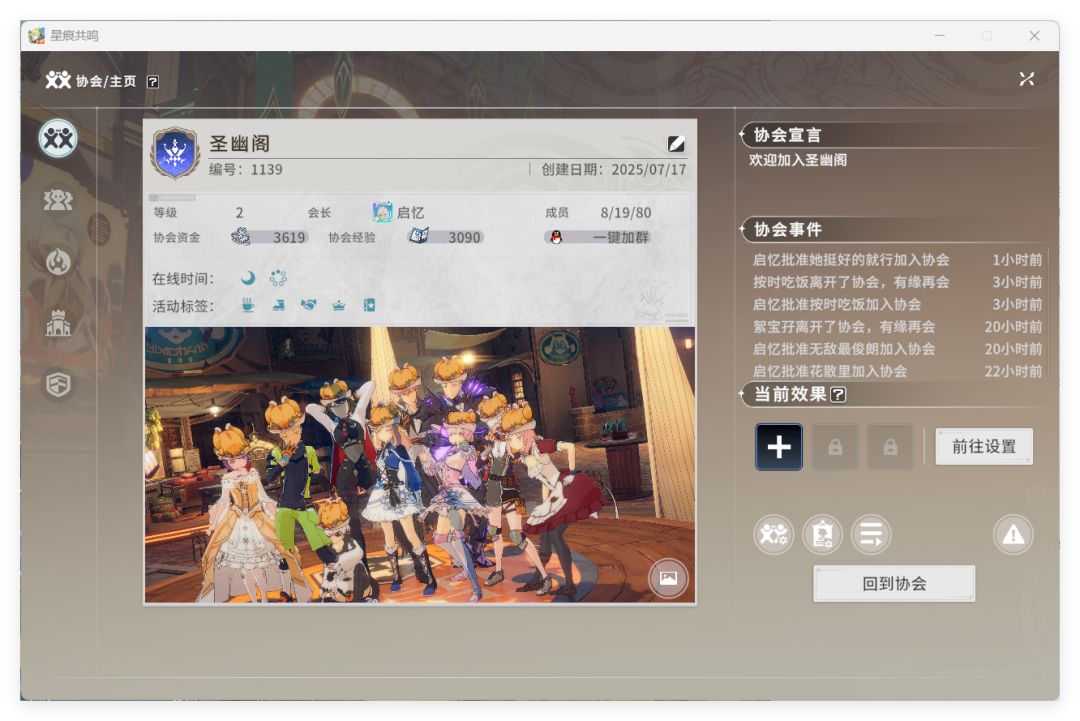Click the 一键加群 QQ button
Screen dimensions: 1080x721
(x=598, y=237)
